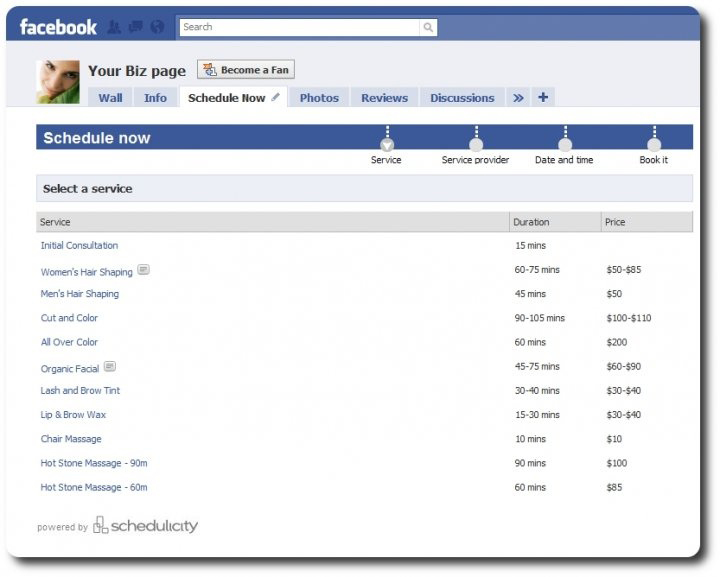This screenshot has width=720, height=577.
Task: Open the Discussions tab
Action: [462, 98]
